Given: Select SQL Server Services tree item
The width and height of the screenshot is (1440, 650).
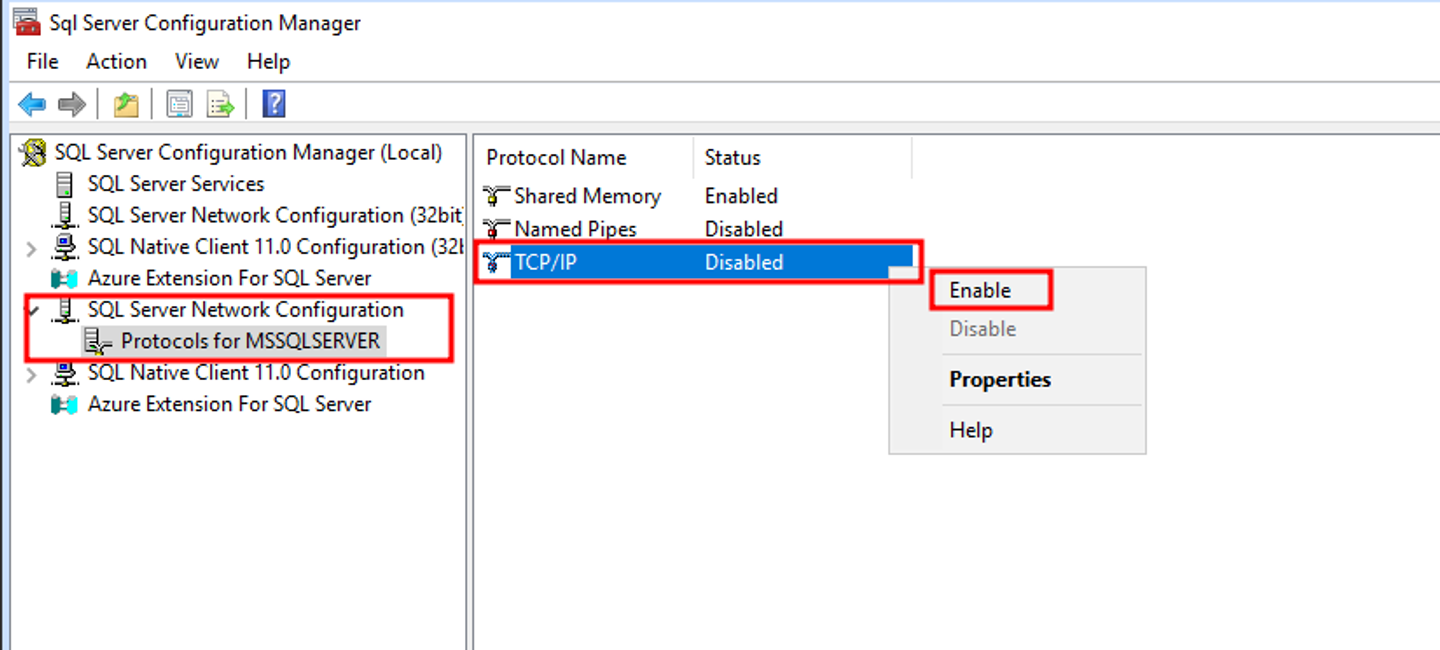Looking at the screenshot, I should tap(176, 184).
